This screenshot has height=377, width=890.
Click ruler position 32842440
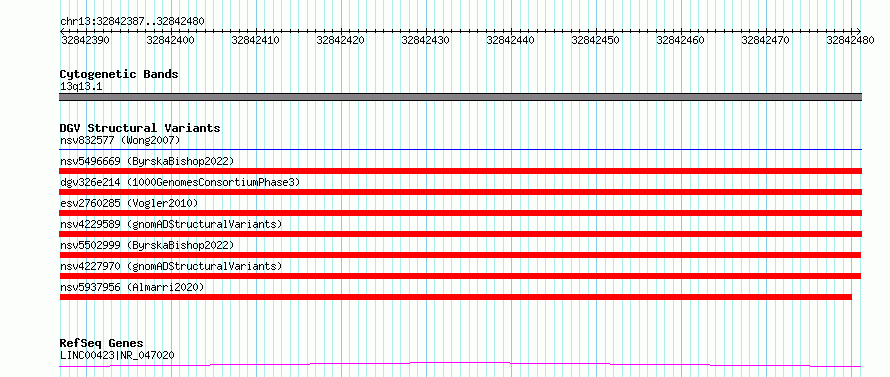coord(511,40)
